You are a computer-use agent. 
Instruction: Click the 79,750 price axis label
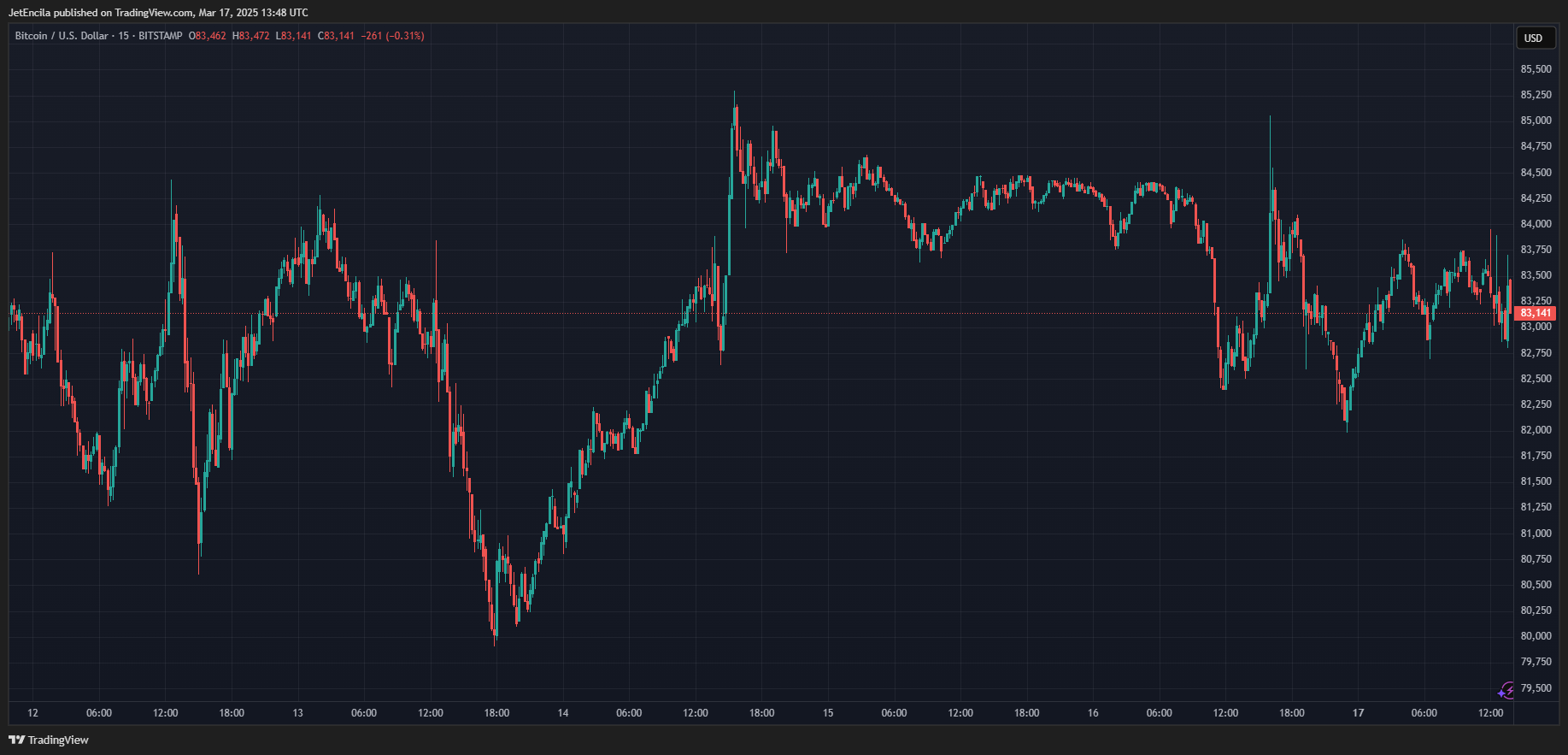point(1536,662)
